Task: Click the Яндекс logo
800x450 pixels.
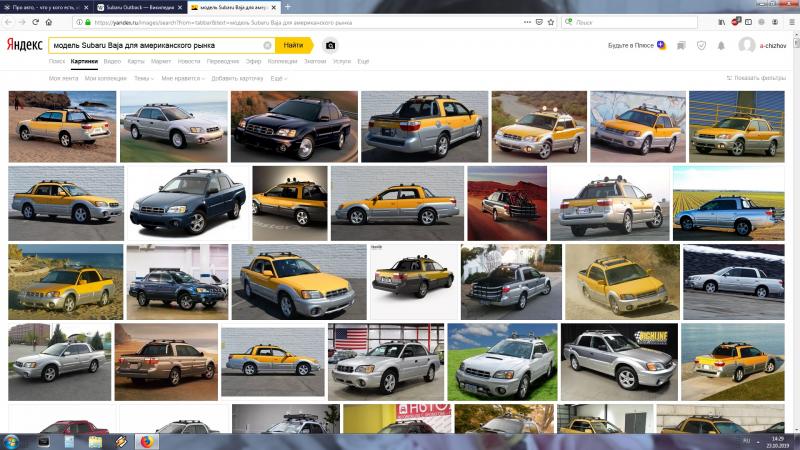Action: [x=24, y=45]
